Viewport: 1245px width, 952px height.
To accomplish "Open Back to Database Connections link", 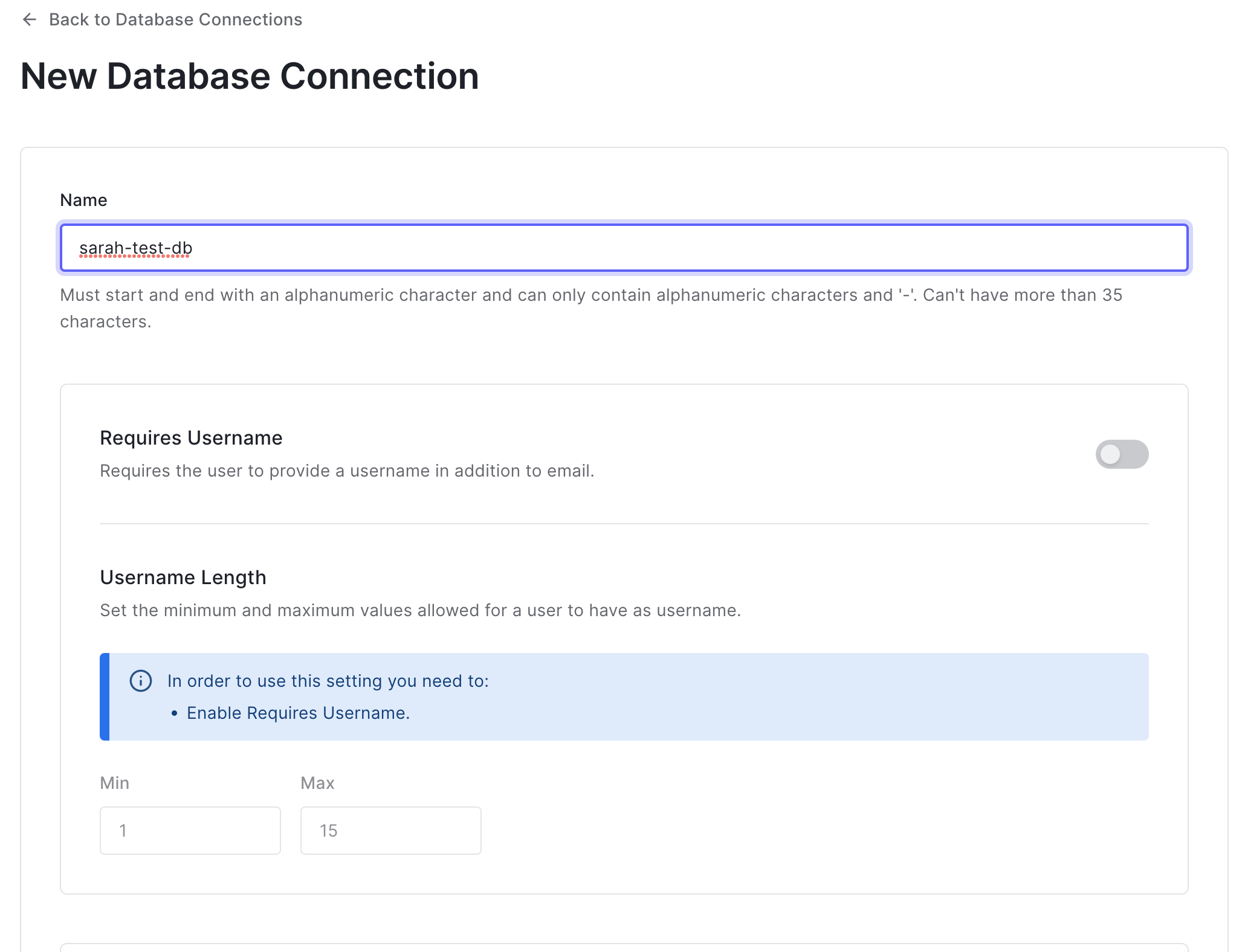I will pos(175,20).
